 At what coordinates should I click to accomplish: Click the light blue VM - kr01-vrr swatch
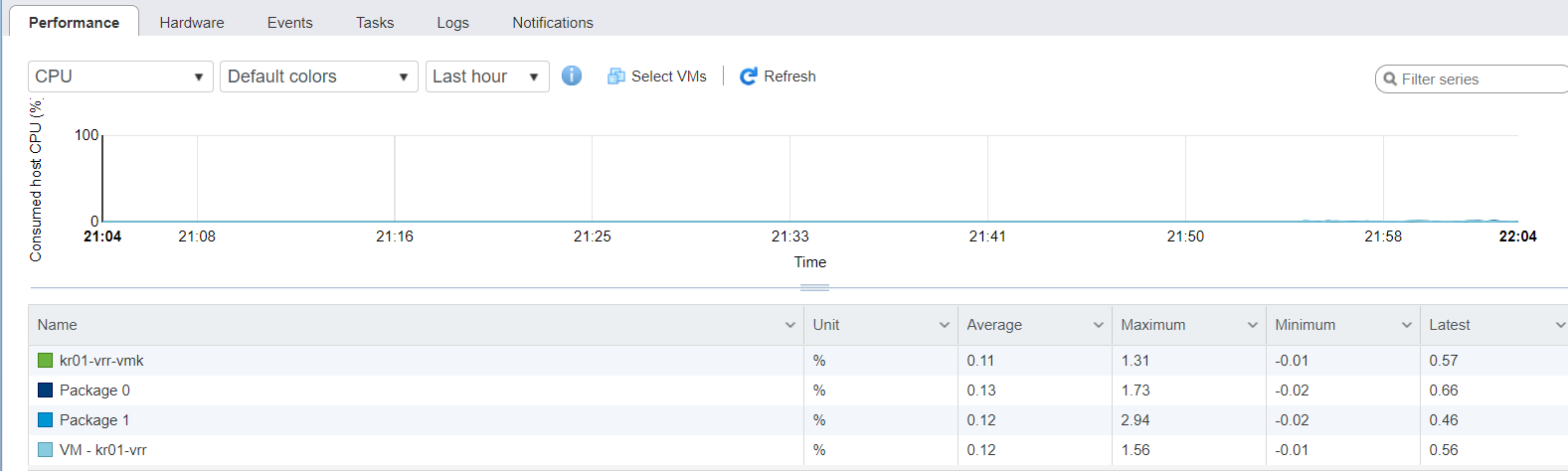45,450
